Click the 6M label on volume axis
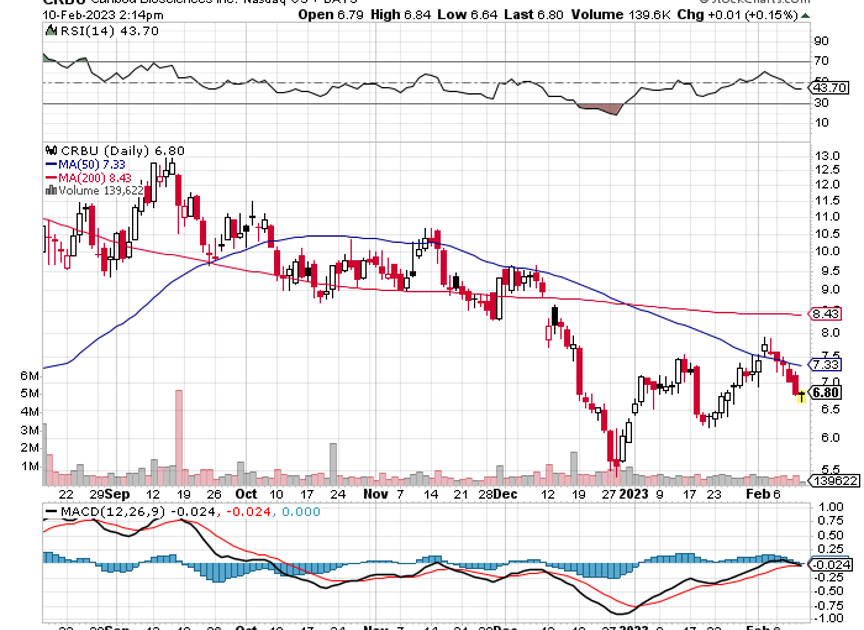Viewport: 864px width, 630px height. (30, 376)
